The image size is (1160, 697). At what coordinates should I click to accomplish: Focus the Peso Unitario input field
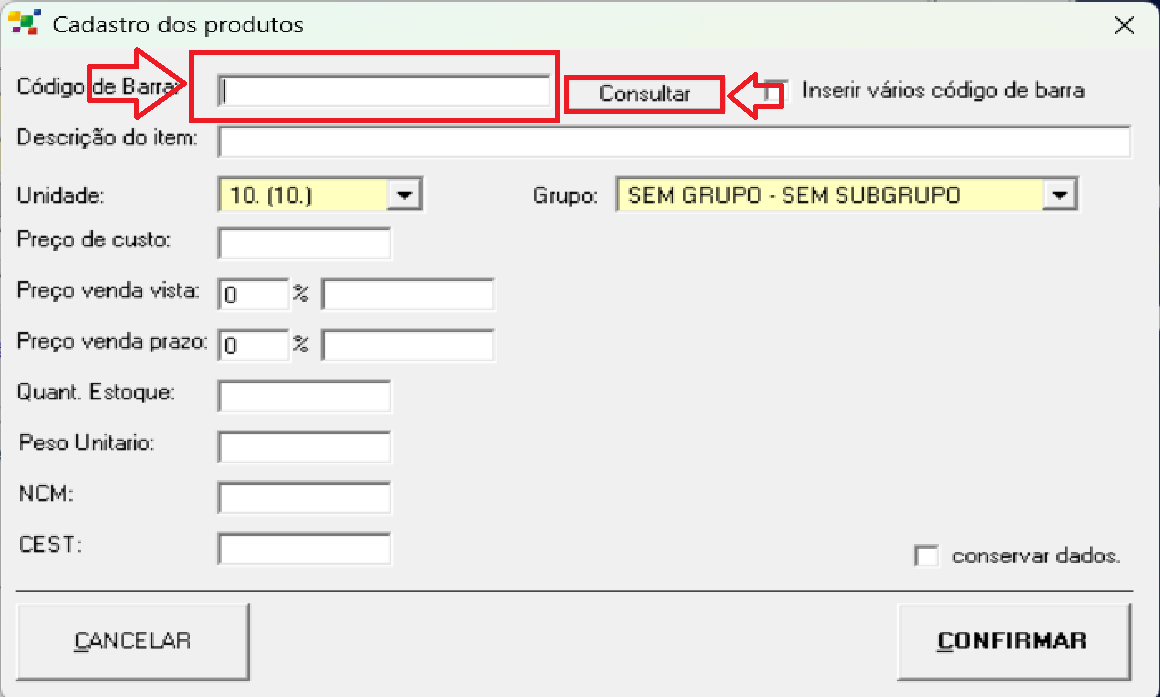[304, 447]
